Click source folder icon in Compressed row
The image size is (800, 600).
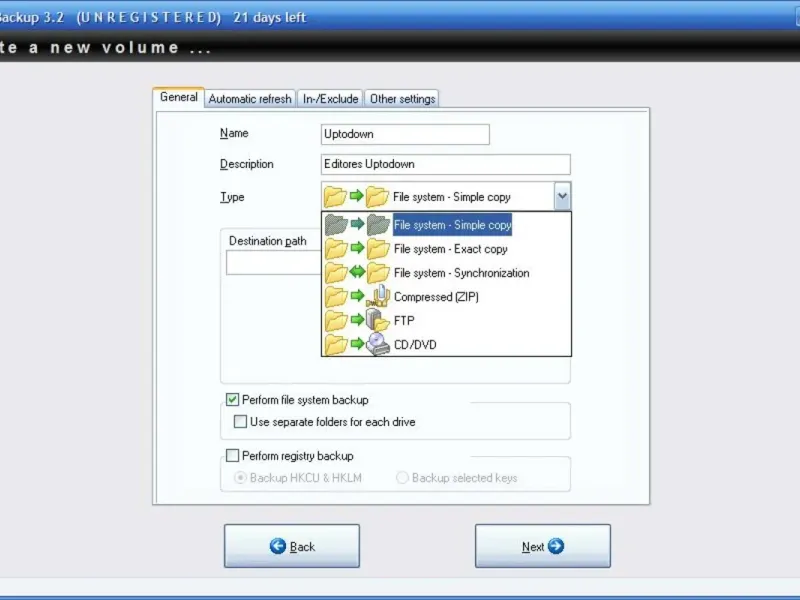(x=336, y=296)
